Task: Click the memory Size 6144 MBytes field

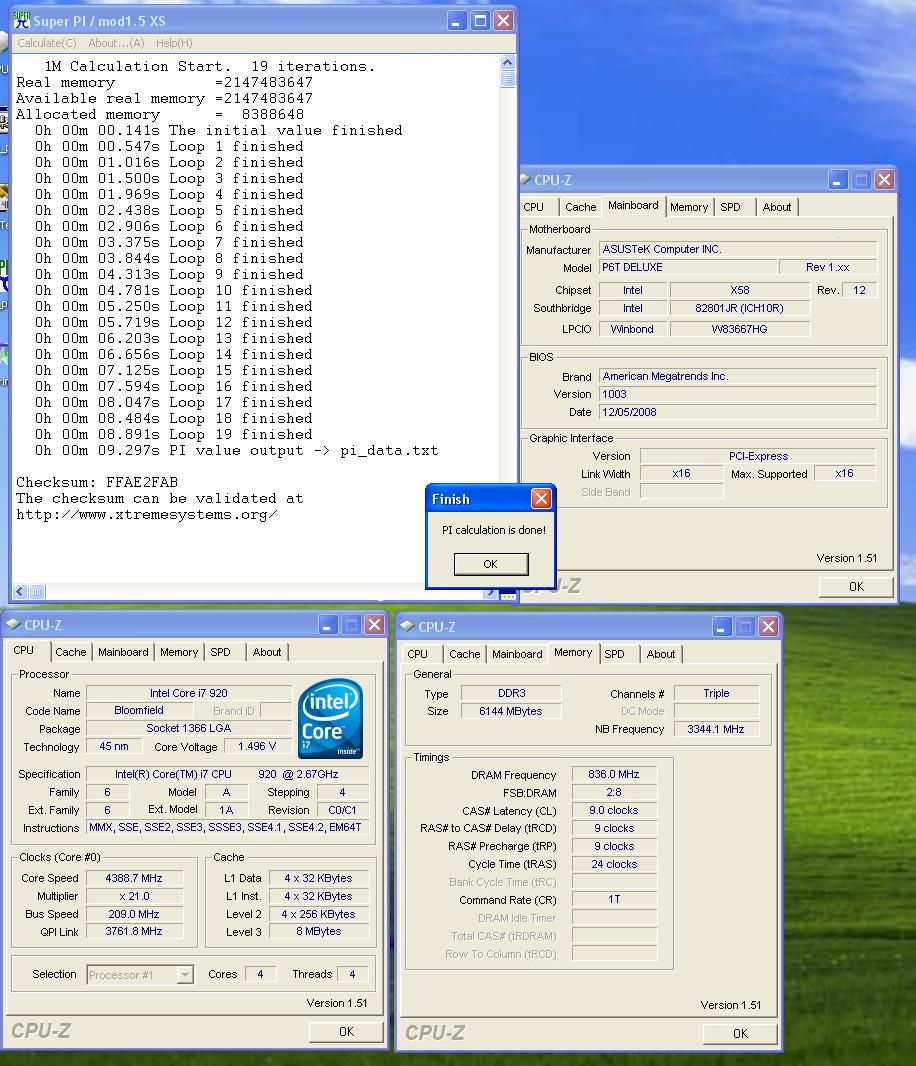Action: click(511, 711)
